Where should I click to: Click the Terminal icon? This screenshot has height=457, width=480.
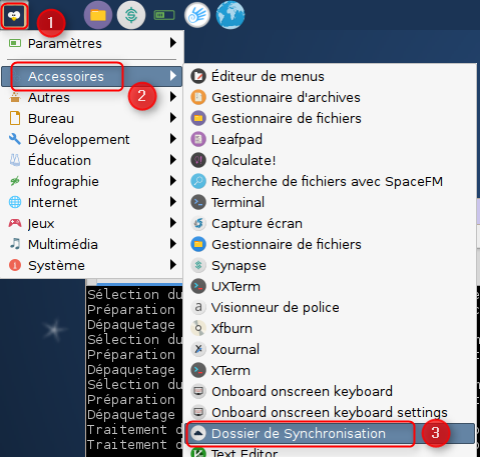coord(198,202)
